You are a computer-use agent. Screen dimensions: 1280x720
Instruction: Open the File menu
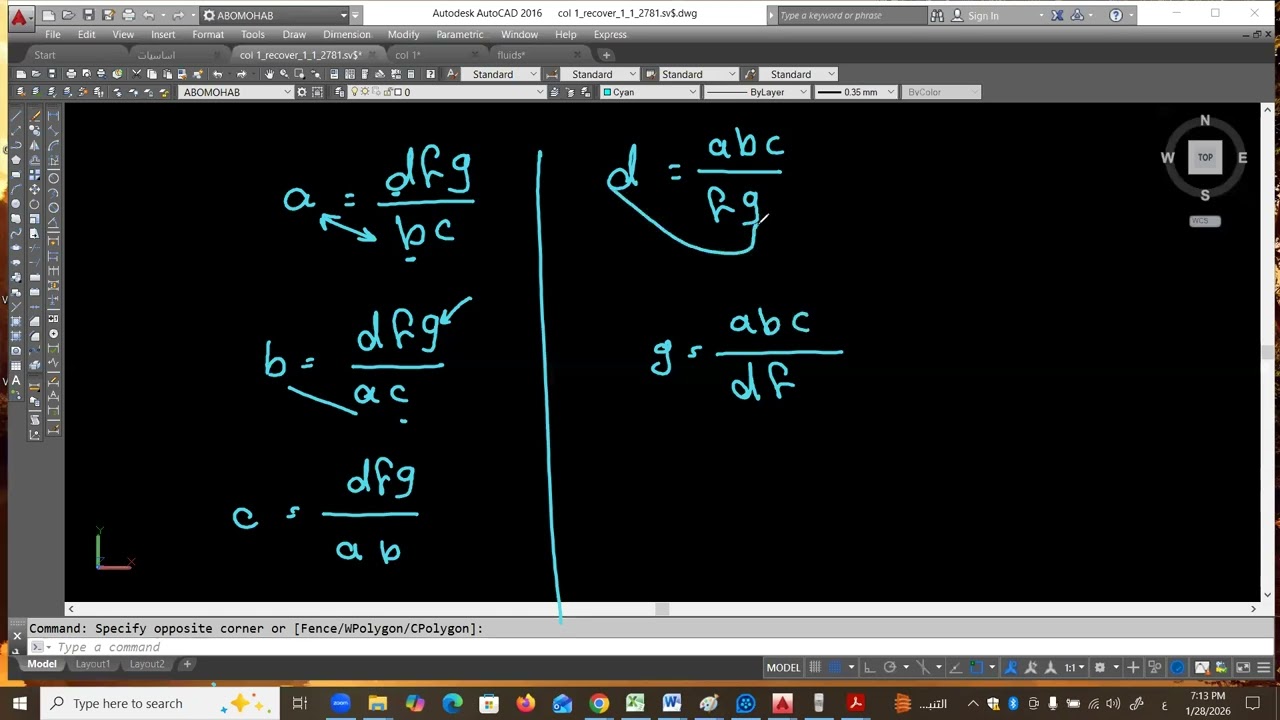(52, 34)
